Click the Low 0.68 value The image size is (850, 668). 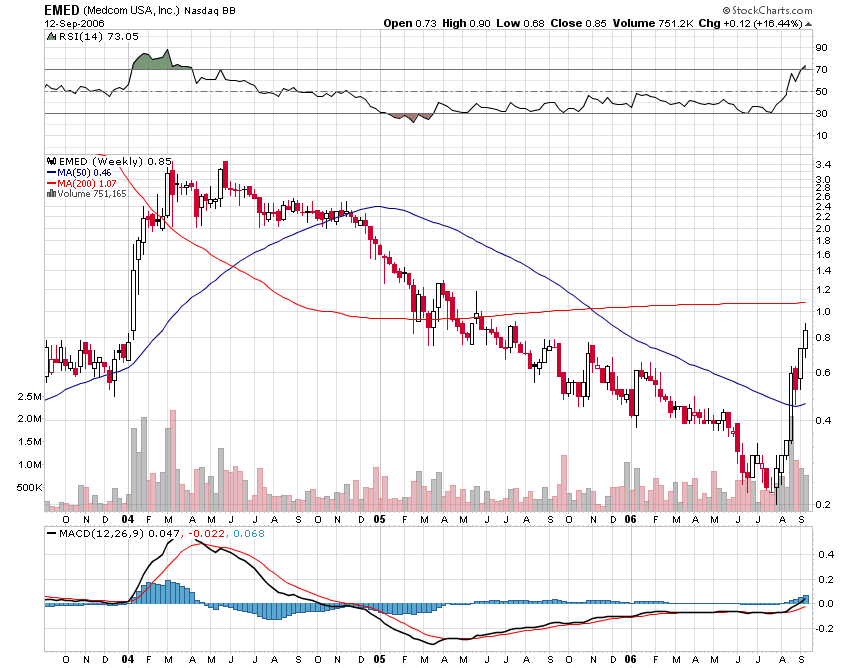(x=520, y=23)
